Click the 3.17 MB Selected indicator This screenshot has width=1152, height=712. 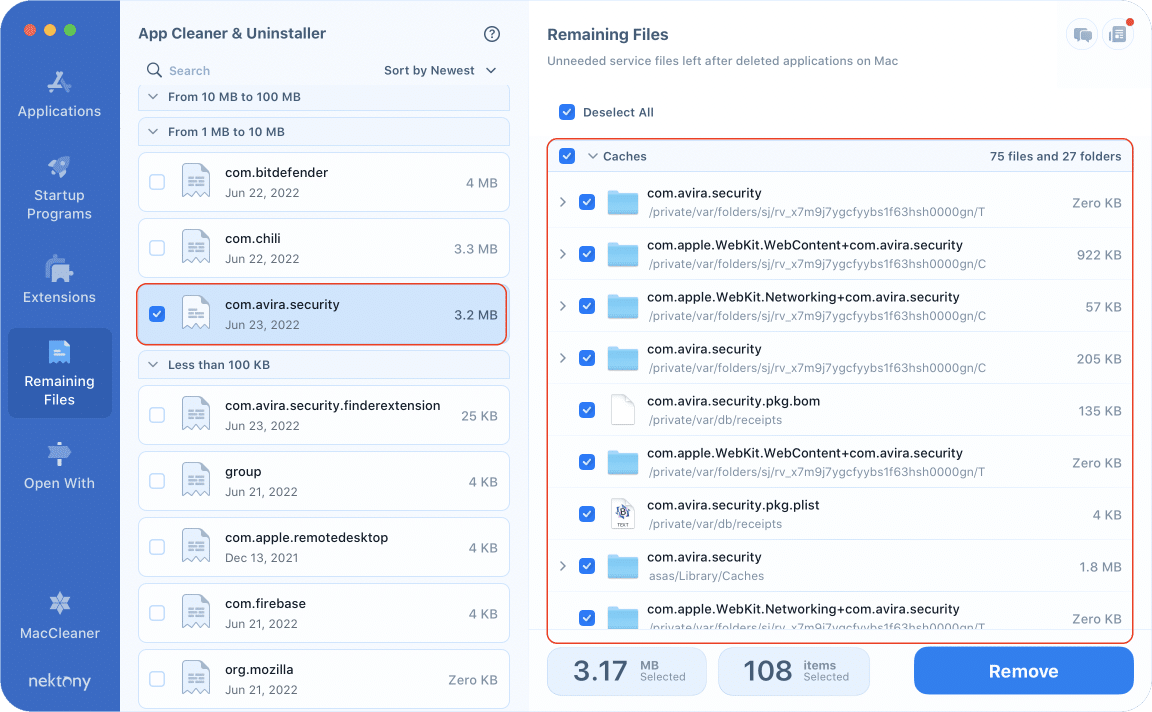click(x=627, y=671)
